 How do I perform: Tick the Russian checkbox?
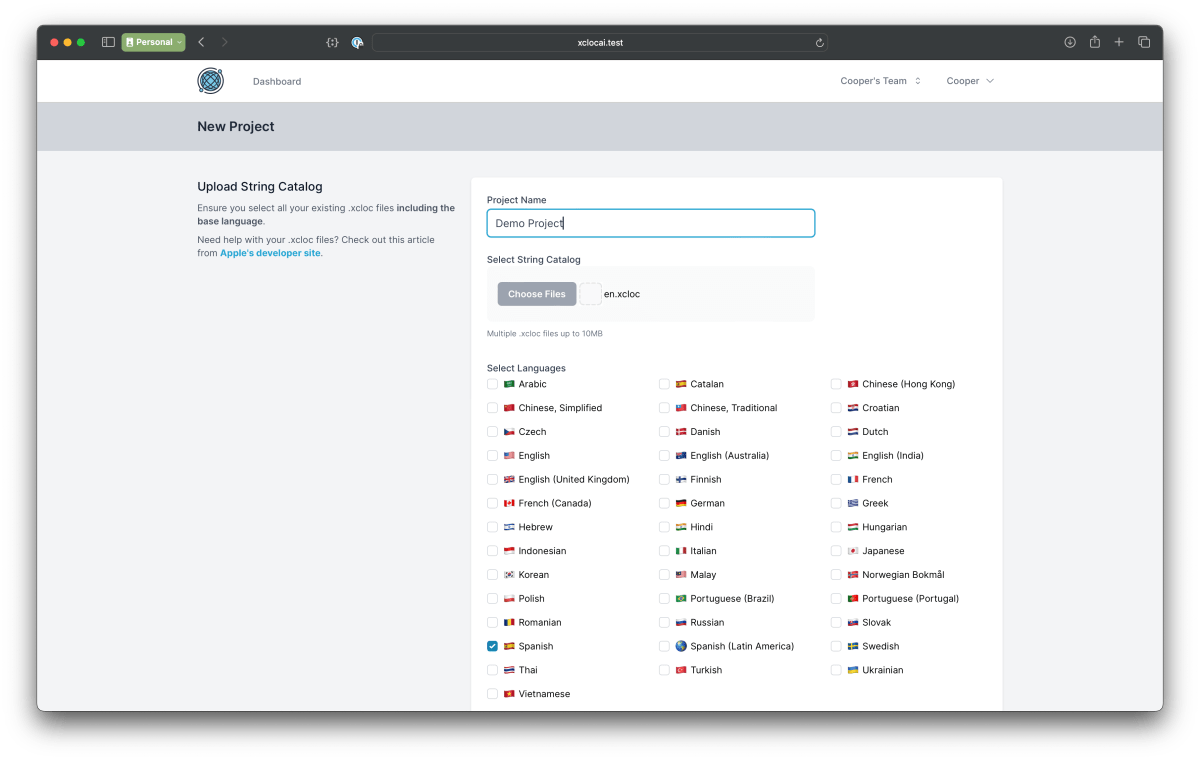(x=664, y=622)
